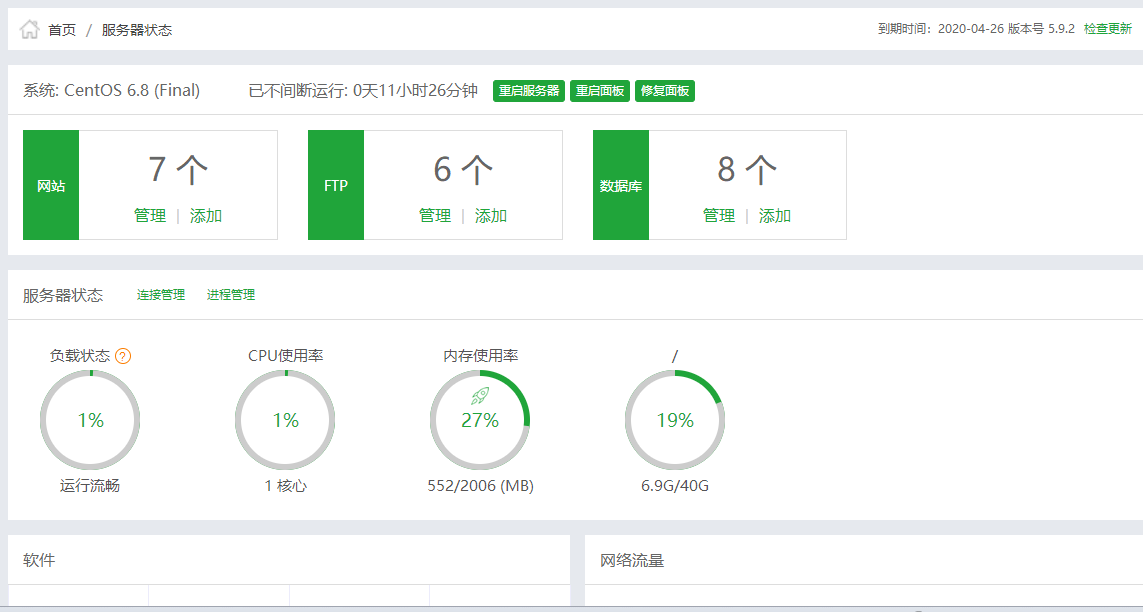Click 添加 under the database count

[x=775, y=216]
